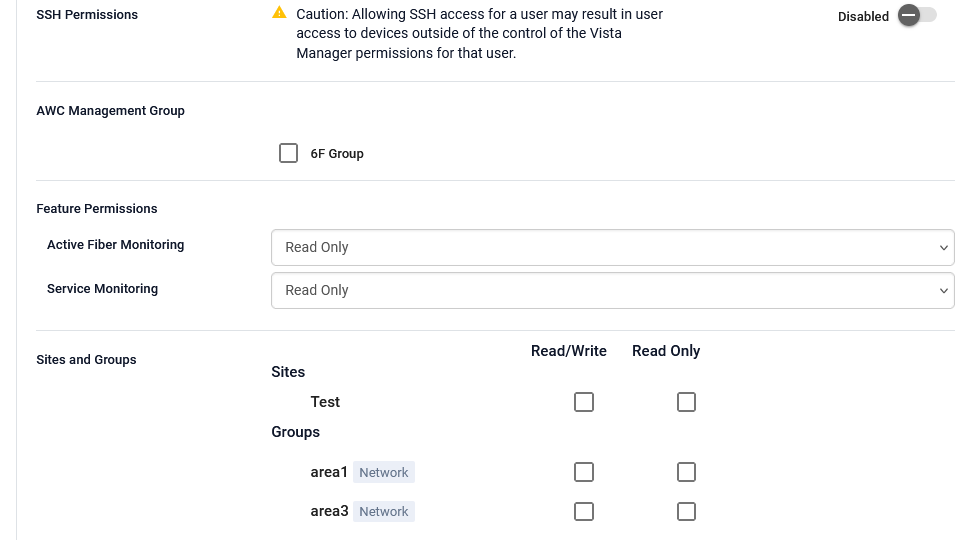Enable the SSH Permissions toggle switch

pyautogui.click(x=916, y=15)
